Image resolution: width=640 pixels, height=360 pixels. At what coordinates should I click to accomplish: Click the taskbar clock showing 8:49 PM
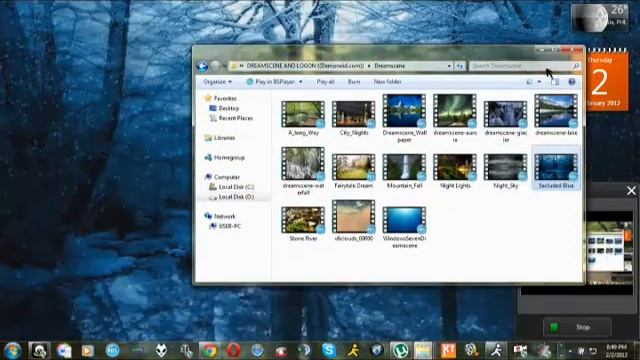pos(616,351)
